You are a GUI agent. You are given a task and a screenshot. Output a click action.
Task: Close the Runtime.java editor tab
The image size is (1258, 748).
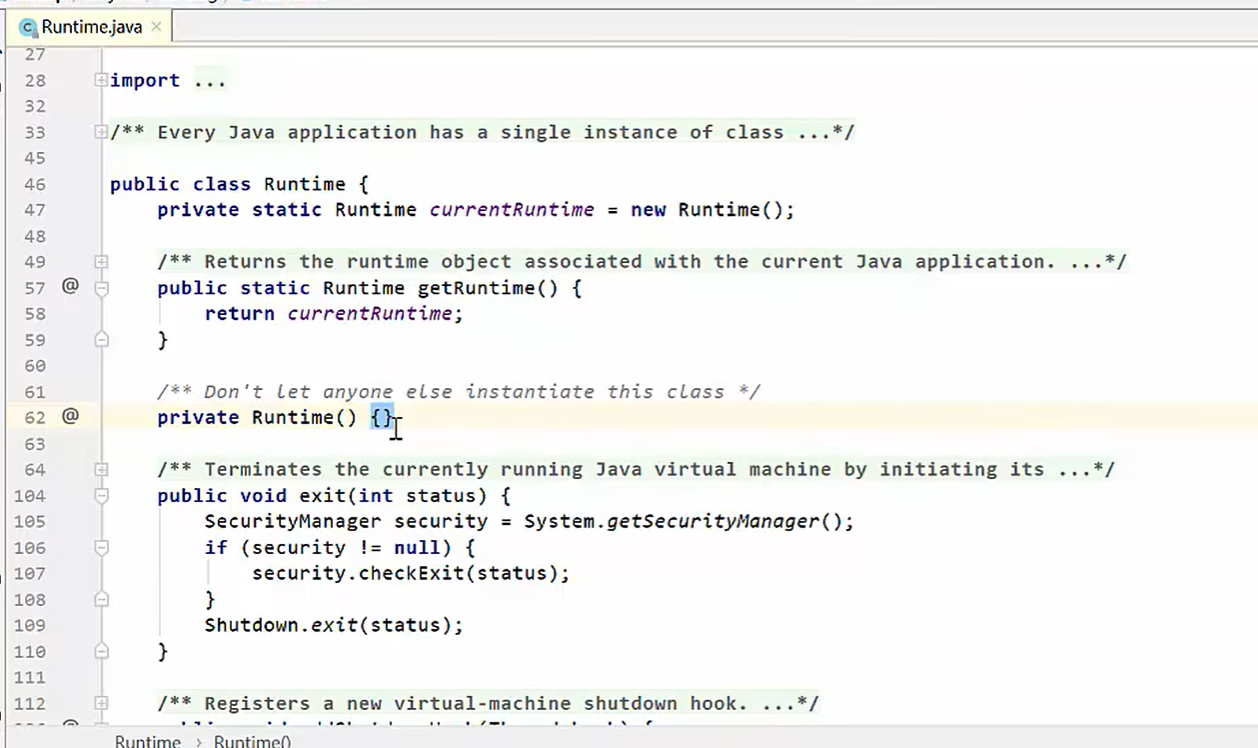pyautogui.click(x=157, y=27)
